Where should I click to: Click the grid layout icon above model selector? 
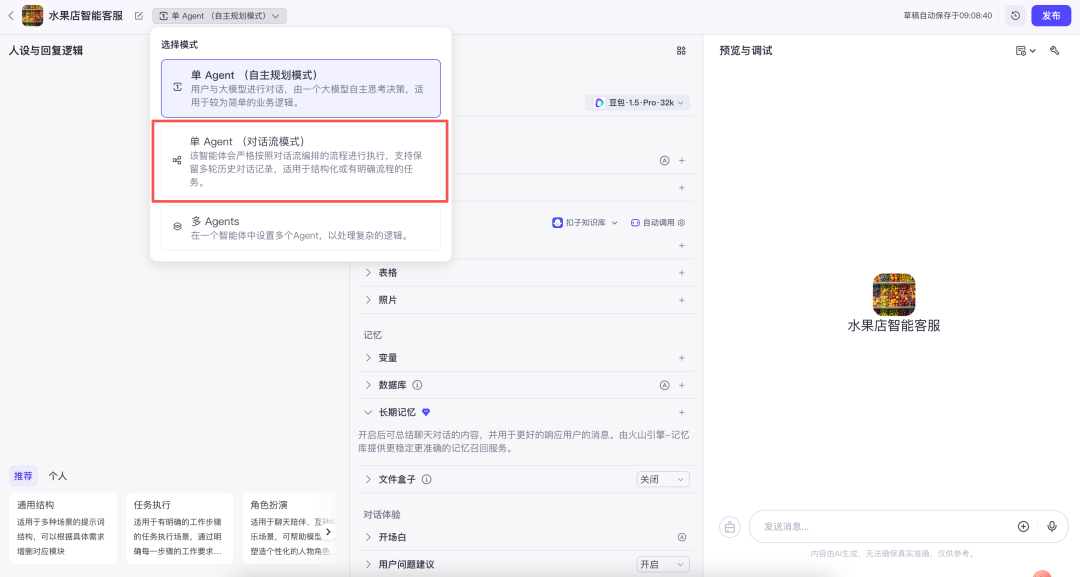(x=681, y=51)
